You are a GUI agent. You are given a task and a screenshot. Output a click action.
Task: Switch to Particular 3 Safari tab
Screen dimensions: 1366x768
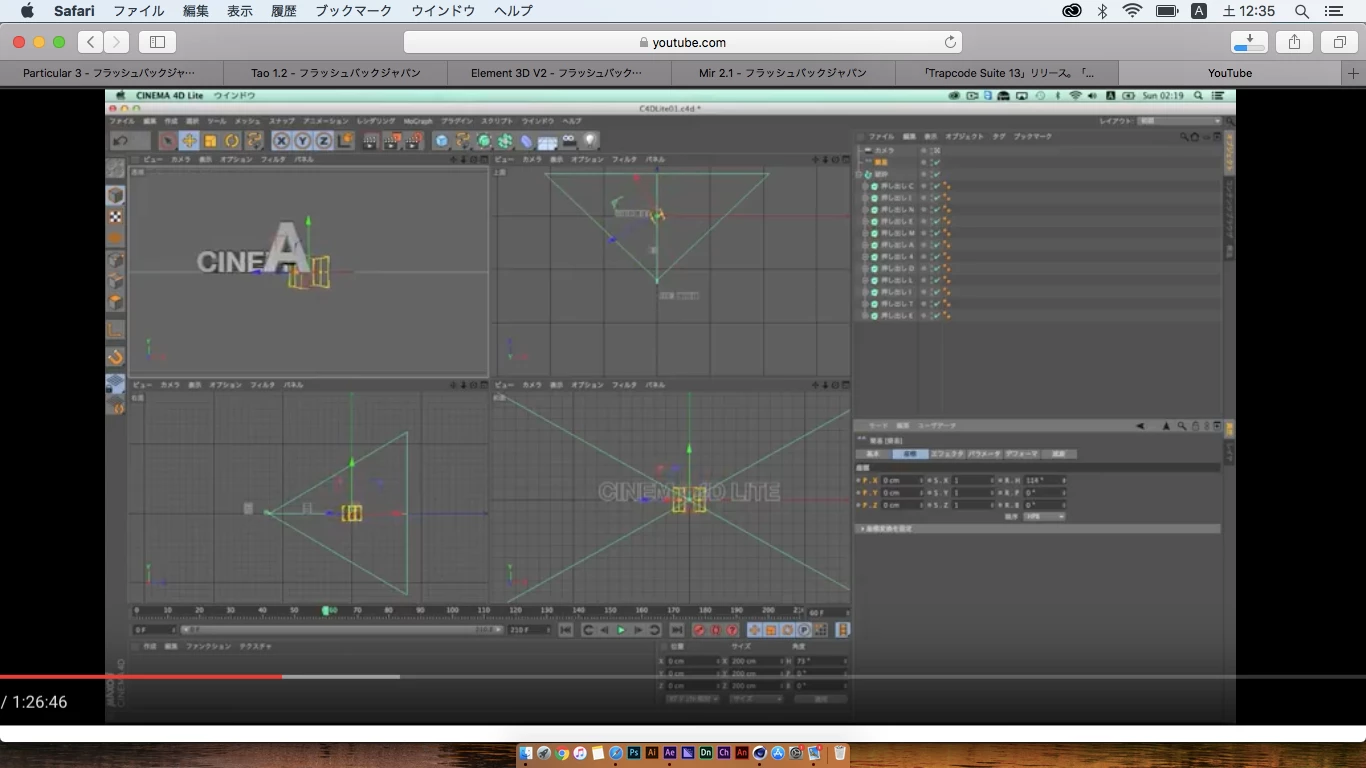[109, 73]
